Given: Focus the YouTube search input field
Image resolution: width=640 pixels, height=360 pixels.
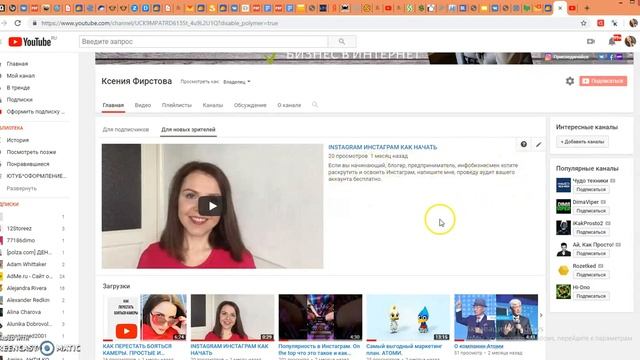Looking at the screenshot, I should (x=203, y=42).
